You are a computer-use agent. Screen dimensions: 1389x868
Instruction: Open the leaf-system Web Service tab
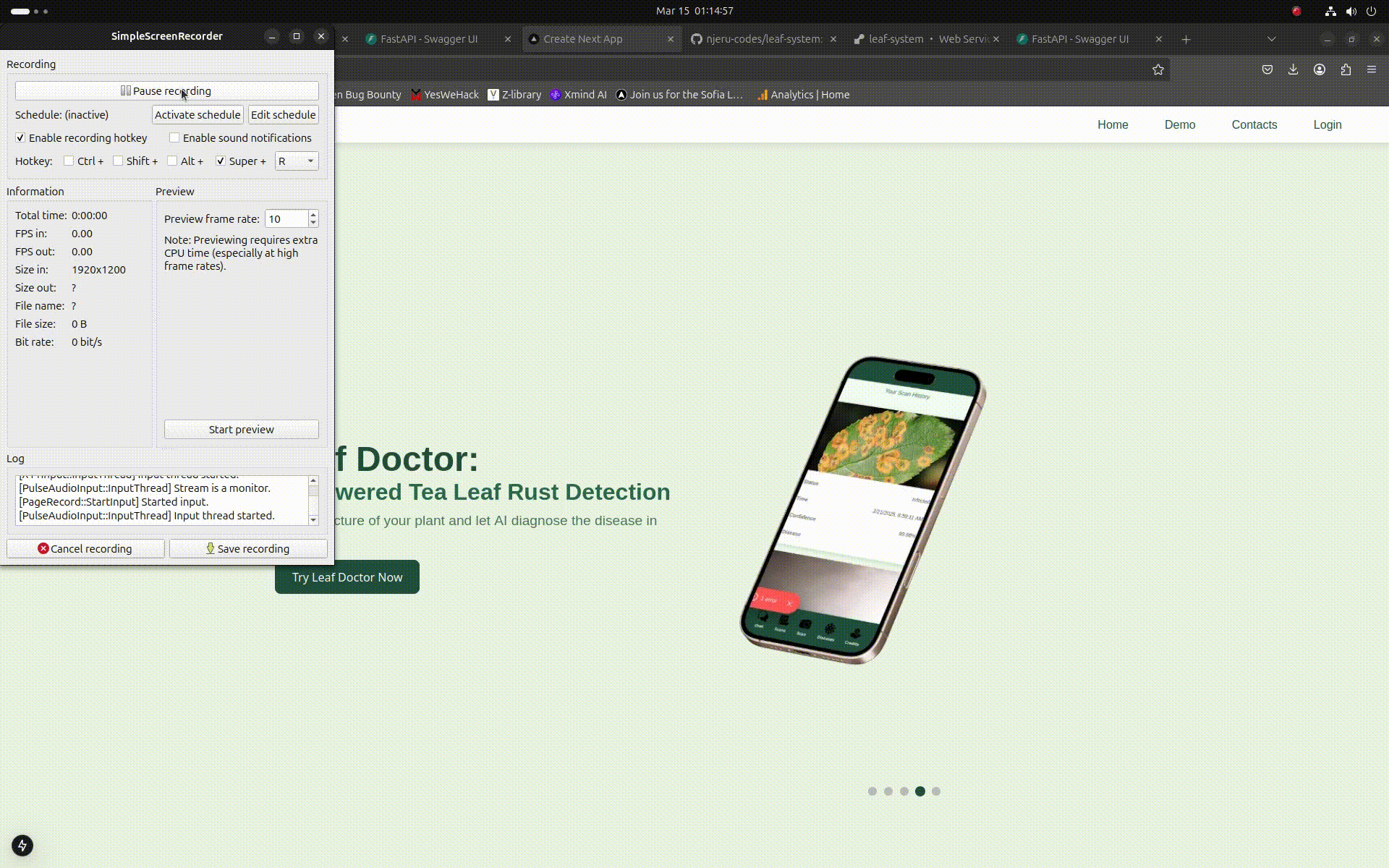click(920, 39)
